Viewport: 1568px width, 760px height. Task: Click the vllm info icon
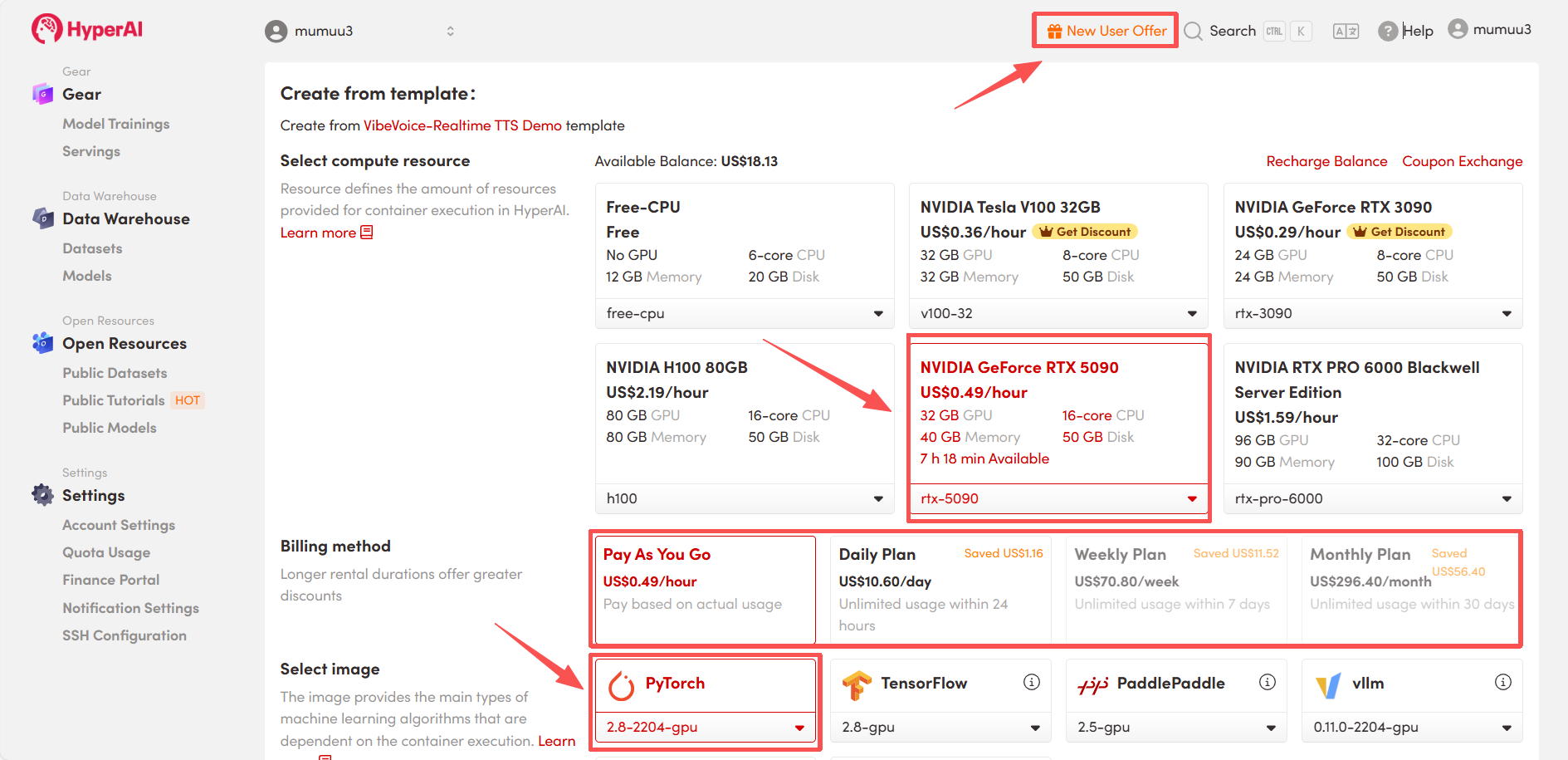(x=1502, y=682)
